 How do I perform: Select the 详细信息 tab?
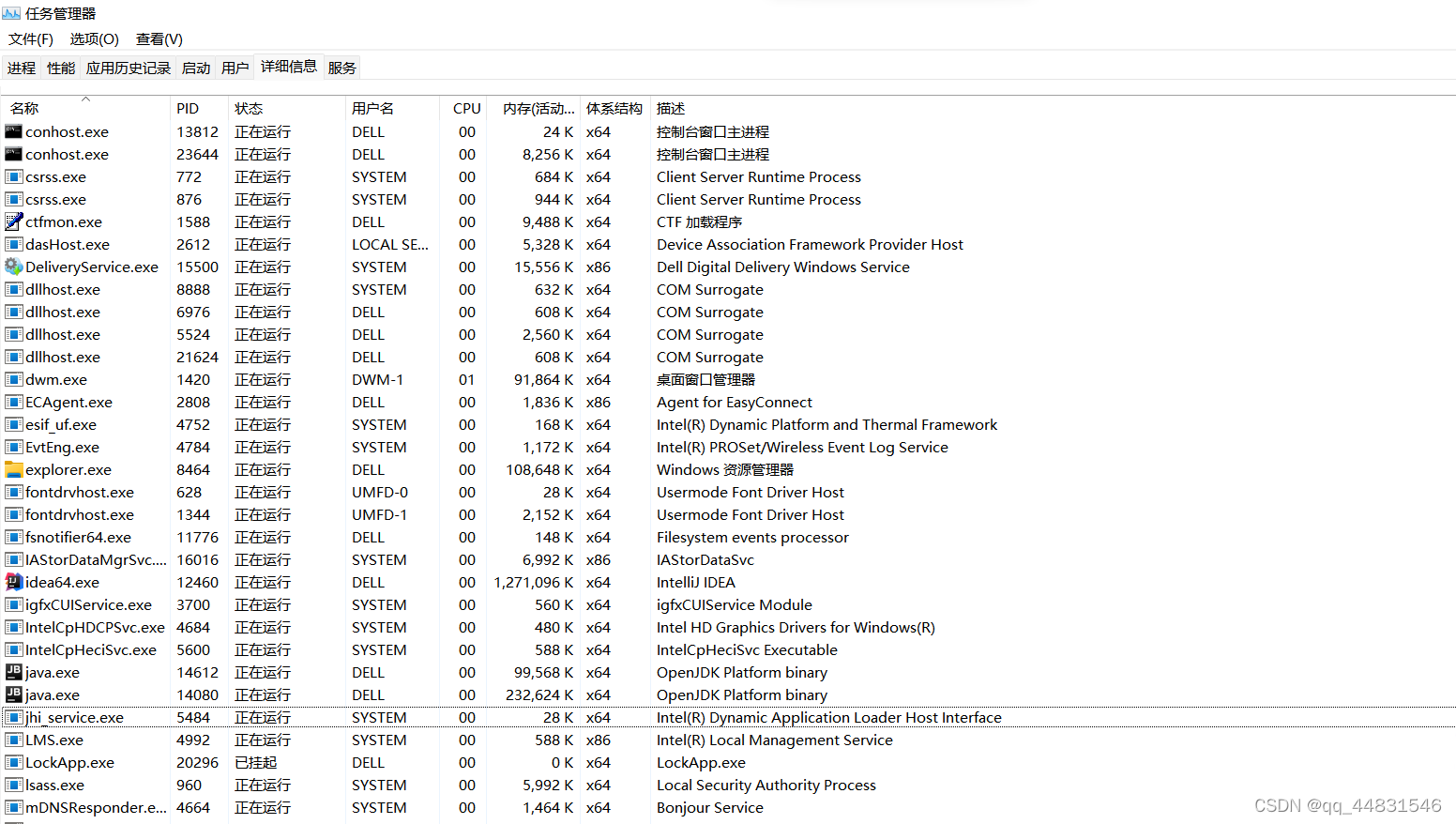click(x=289, y=66)
